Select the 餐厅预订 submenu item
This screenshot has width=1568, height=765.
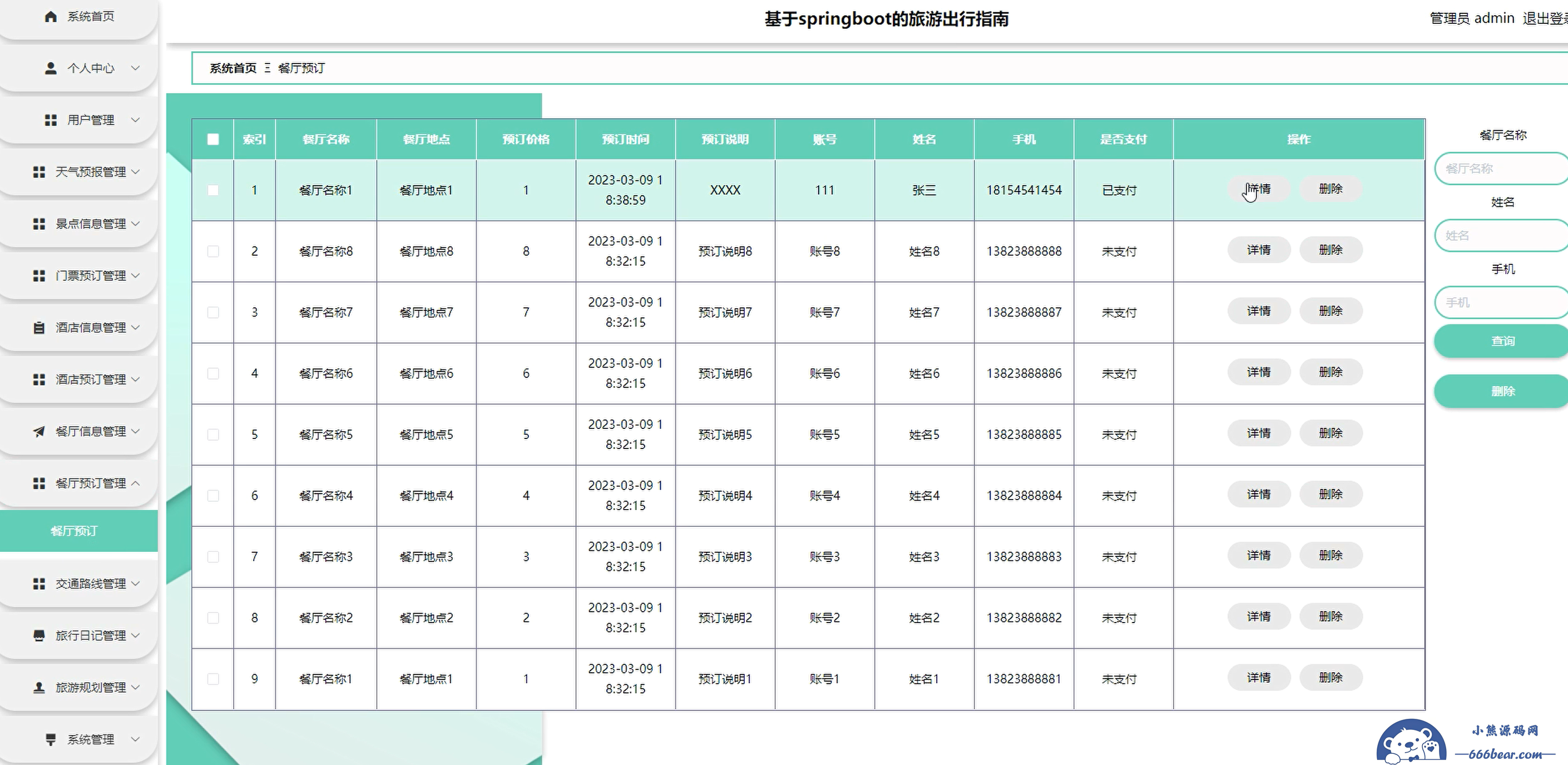78,531
